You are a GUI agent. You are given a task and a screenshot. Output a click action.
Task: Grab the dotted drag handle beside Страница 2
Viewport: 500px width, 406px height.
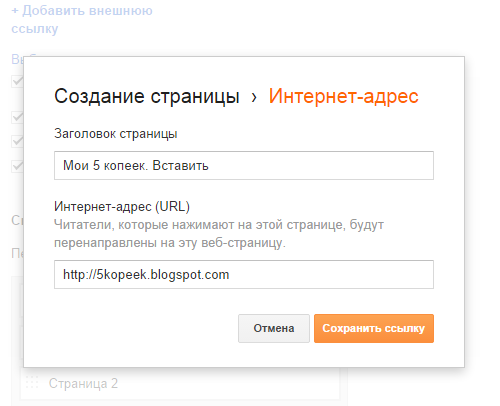click(32, 382)
